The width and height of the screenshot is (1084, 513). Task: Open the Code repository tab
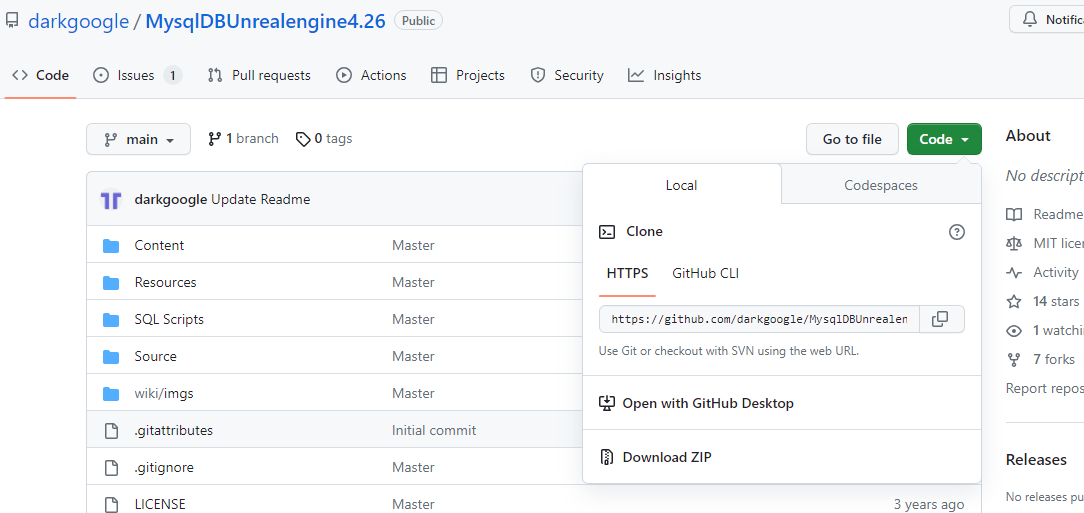point(40,75)
